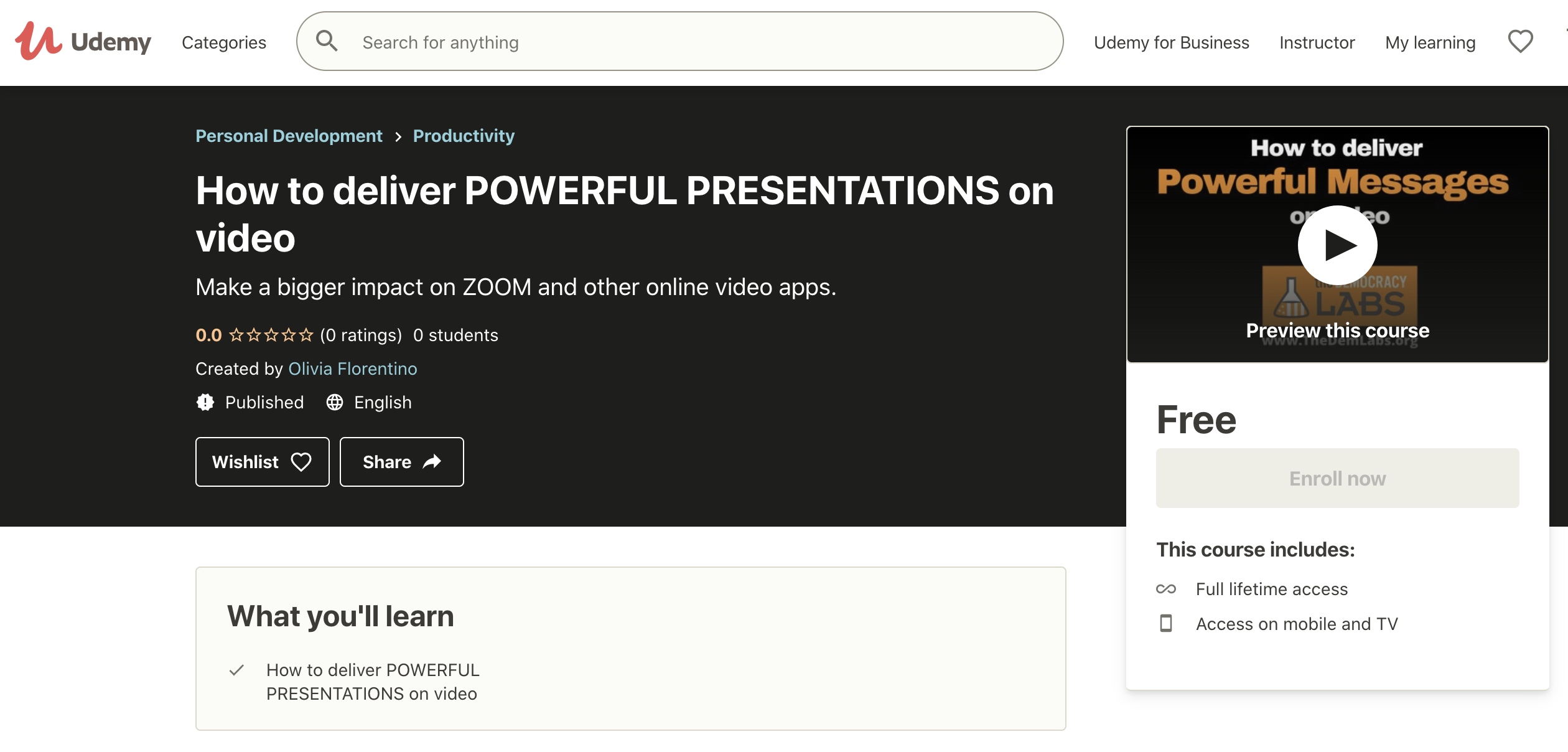Viewport: 1568px width, 752px height.
Task: Add course with Wishlist button
Action: (262, 462)
